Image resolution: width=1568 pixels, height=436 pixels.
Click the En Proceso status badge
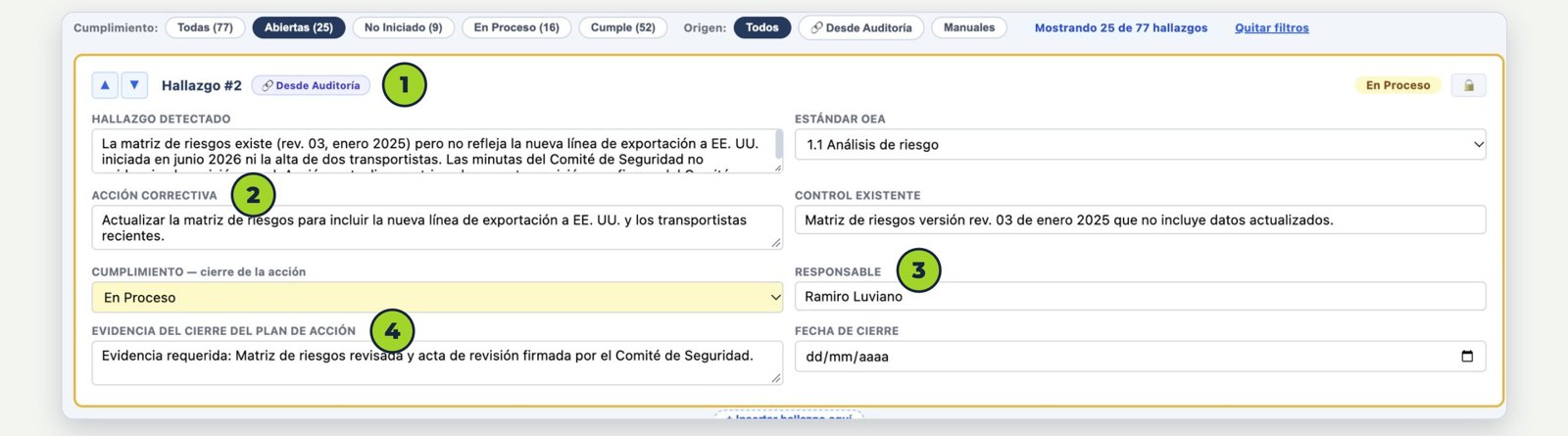click(1397, 85)
